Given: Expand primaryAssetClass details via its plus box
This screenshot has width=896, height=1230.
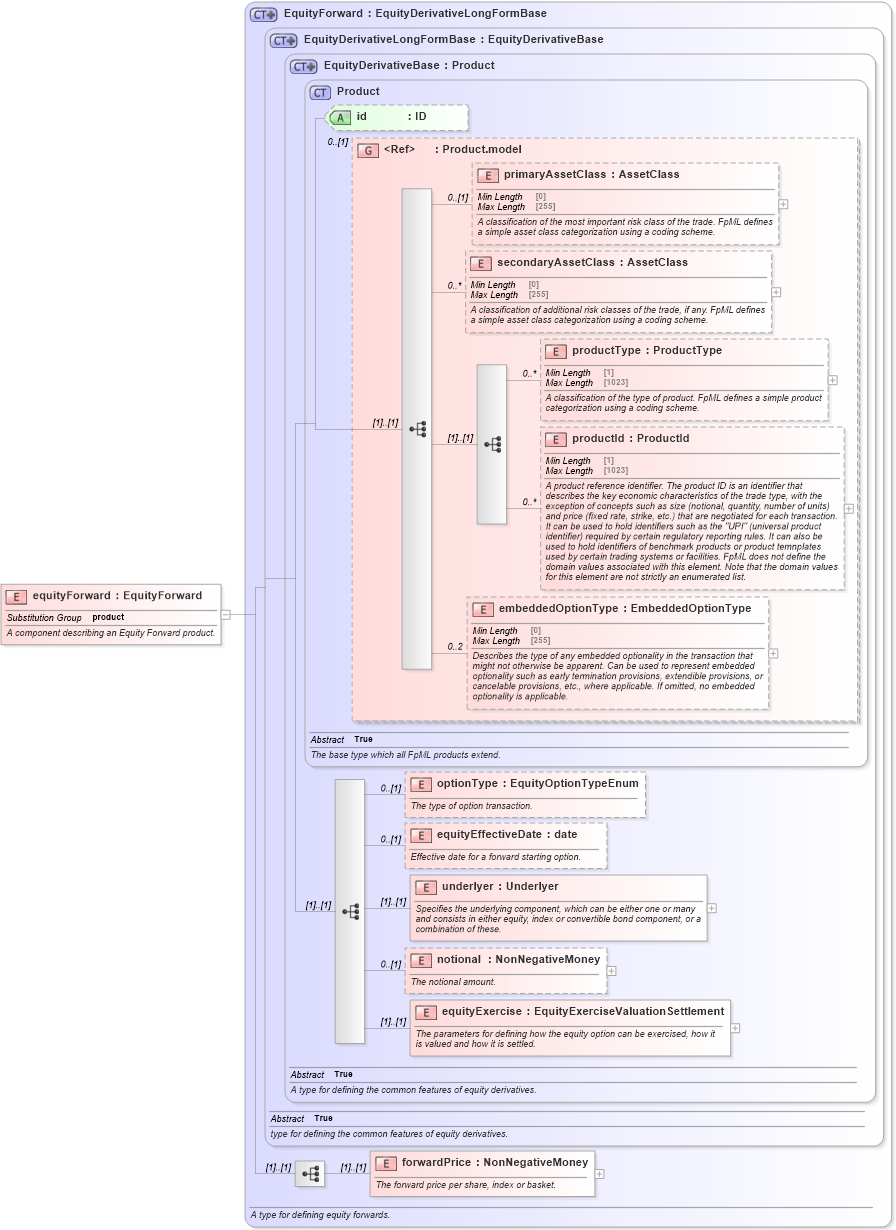Looking at the screenshot, I should pyautogui.click(x=785, y=205).
